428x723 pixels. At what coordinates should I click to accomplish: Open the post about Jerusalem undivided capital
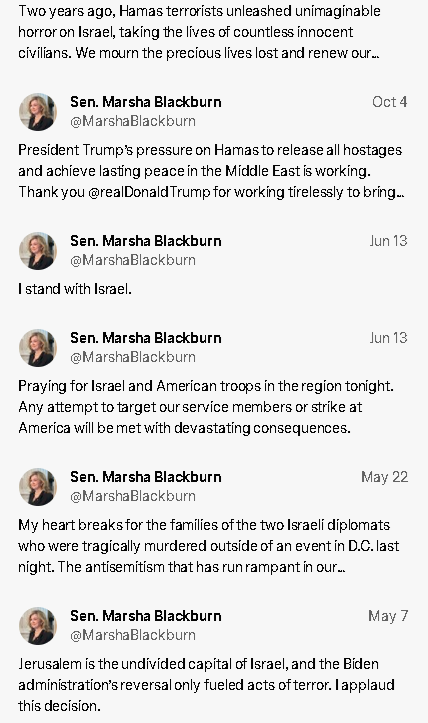tap(206, 685)
